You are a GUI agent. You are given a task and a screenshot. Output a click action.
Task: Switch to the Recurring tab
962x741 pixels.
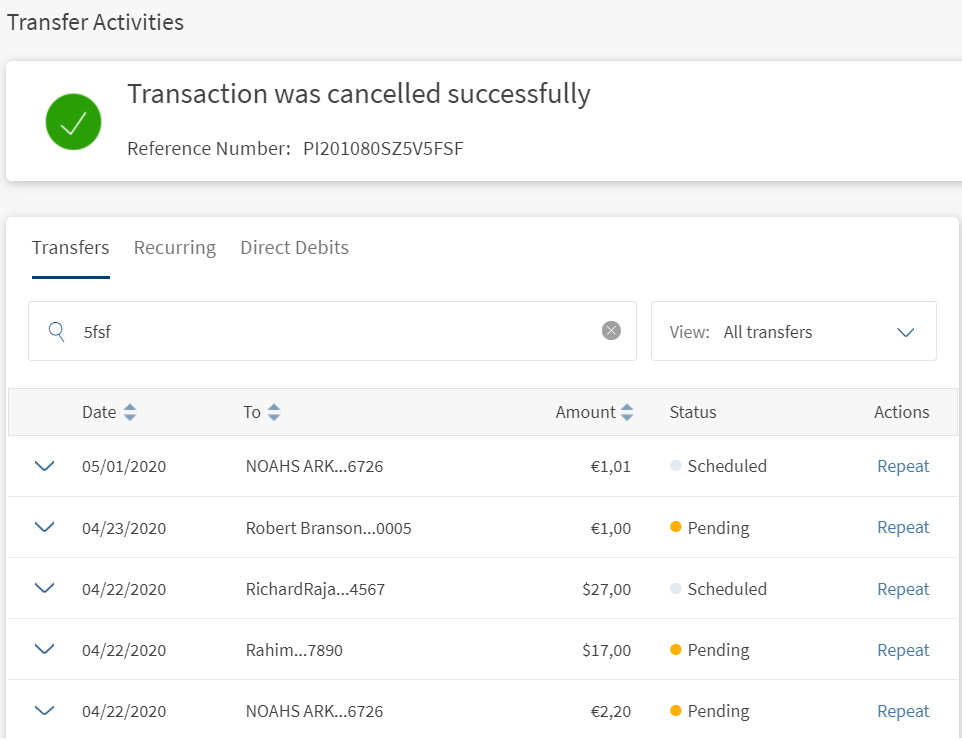click(x=175, y=248)
